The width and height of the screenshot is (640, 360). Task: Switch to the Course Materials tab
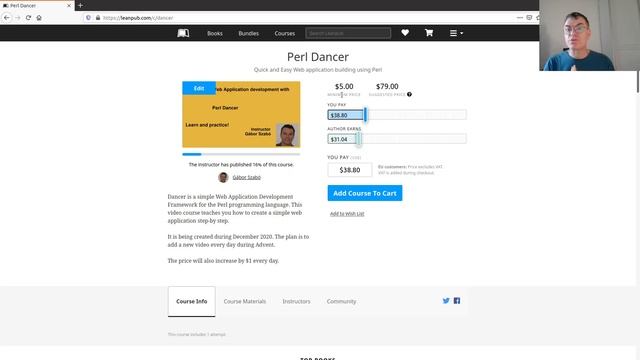244,301
